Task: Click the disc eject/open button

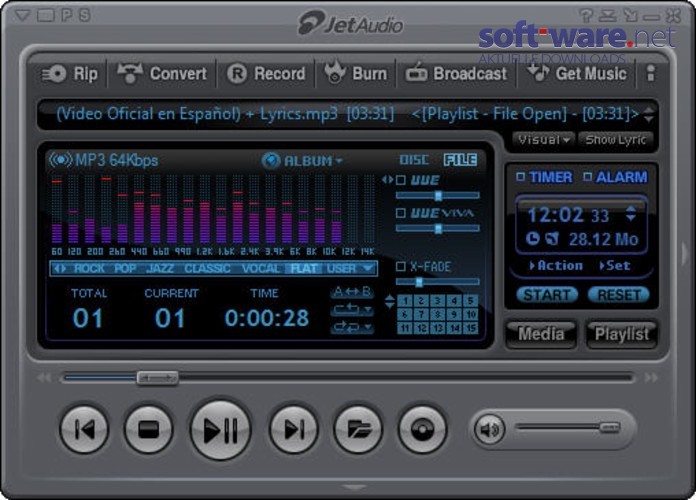Action: coord(422,429)
